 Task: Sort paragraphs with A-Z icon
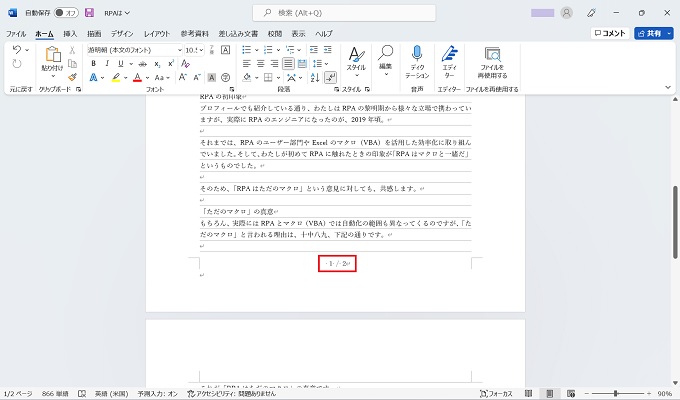coord(315,77)
